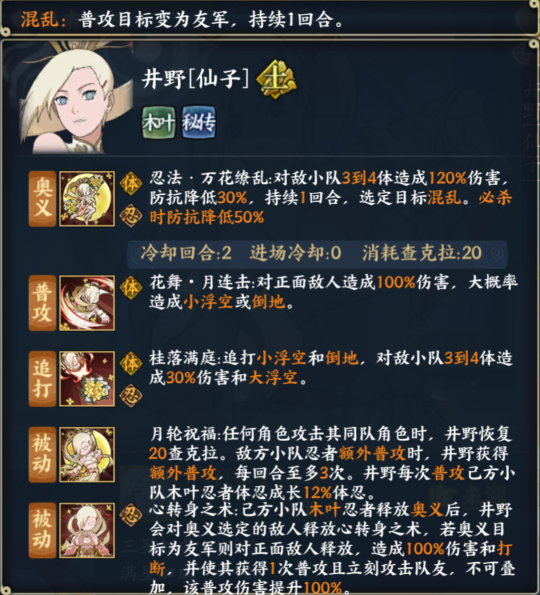Click the first 被动 label

coord(43,454)
